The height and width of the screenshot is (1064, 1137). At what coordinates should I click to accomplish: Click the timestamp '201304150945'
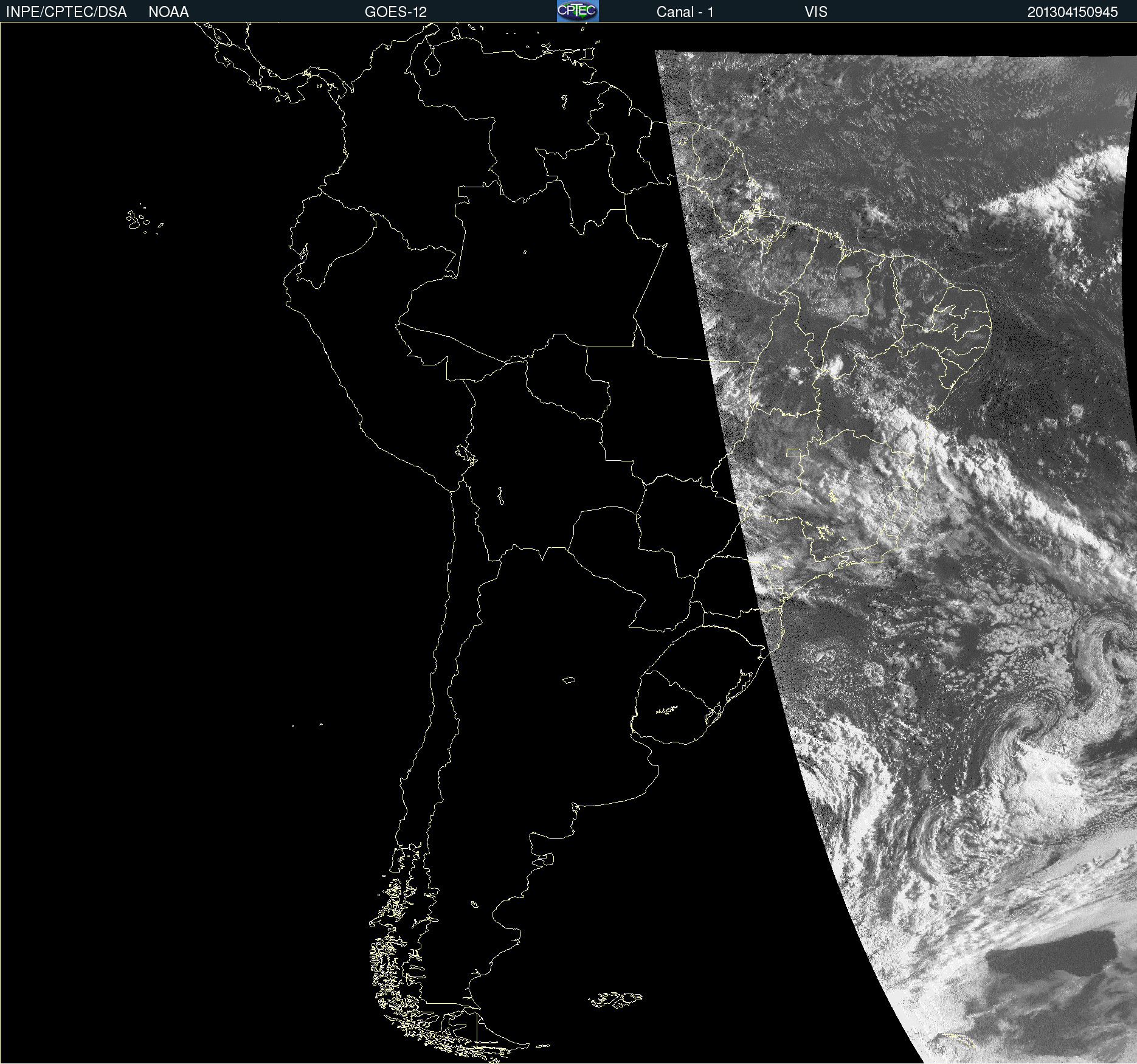click(x=1073, y=12)
